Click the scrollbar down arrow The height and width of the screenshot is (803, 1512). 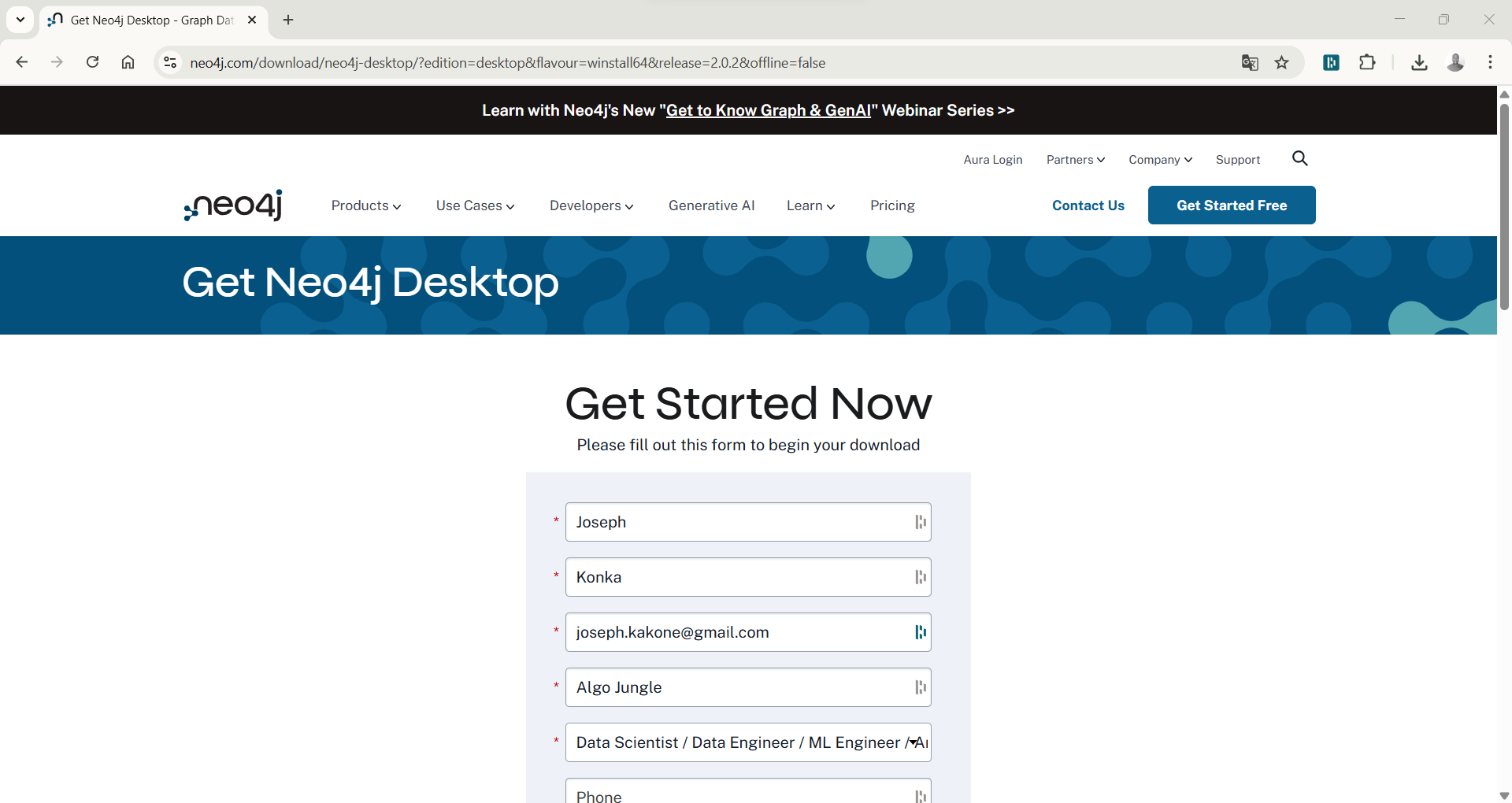pos(1504,796)
